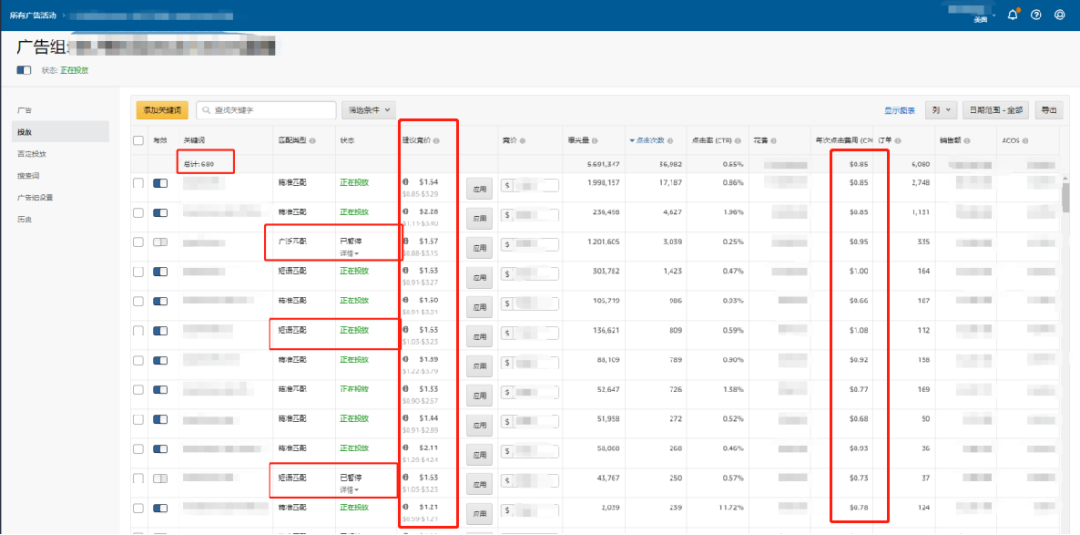Toggle the paused 广泛匹配 keyword switch on

(x=160, y=242)
